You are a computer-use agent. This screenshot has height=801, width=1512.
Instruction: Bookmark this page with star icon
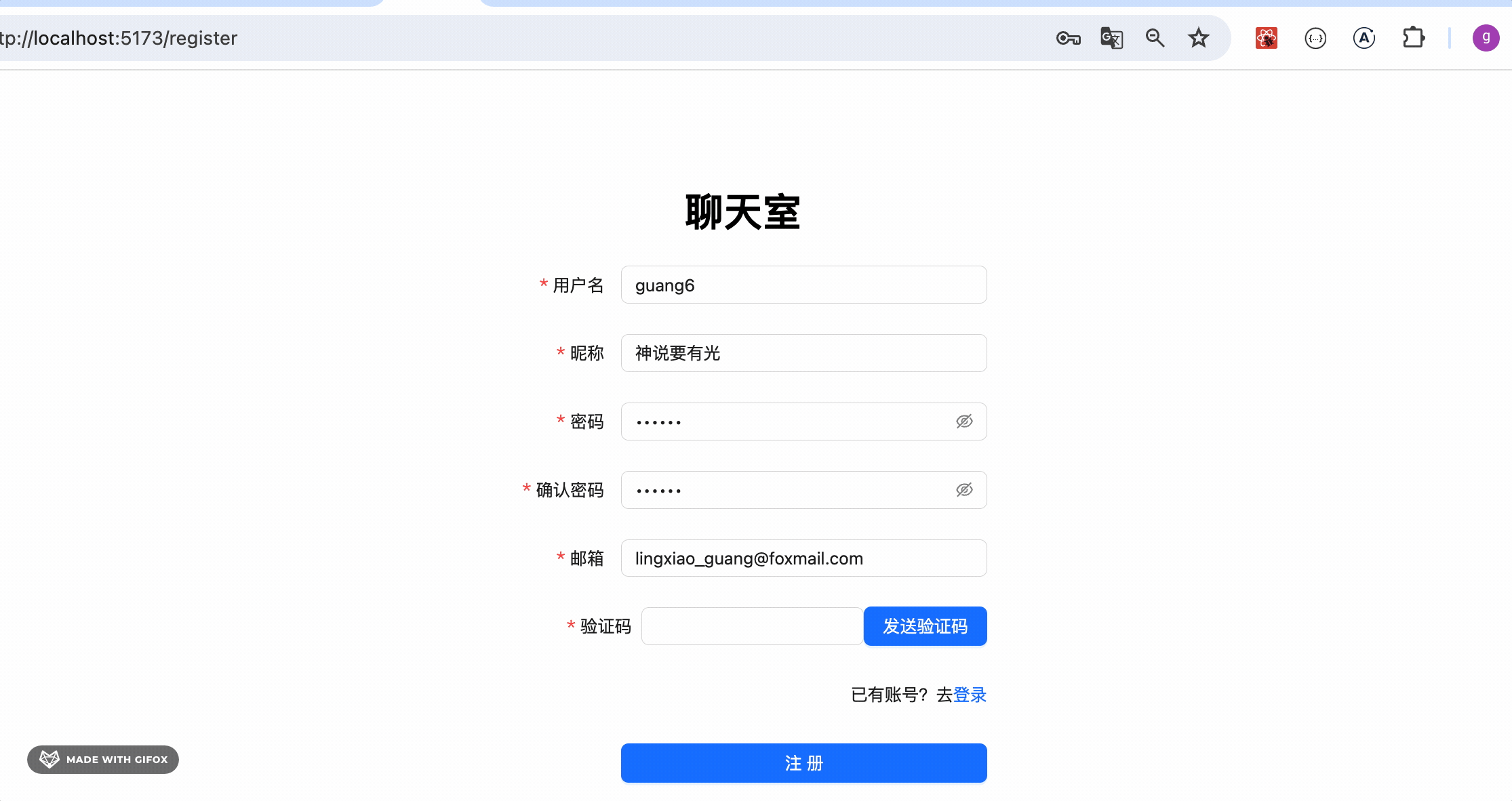[x=1198, y=39]
